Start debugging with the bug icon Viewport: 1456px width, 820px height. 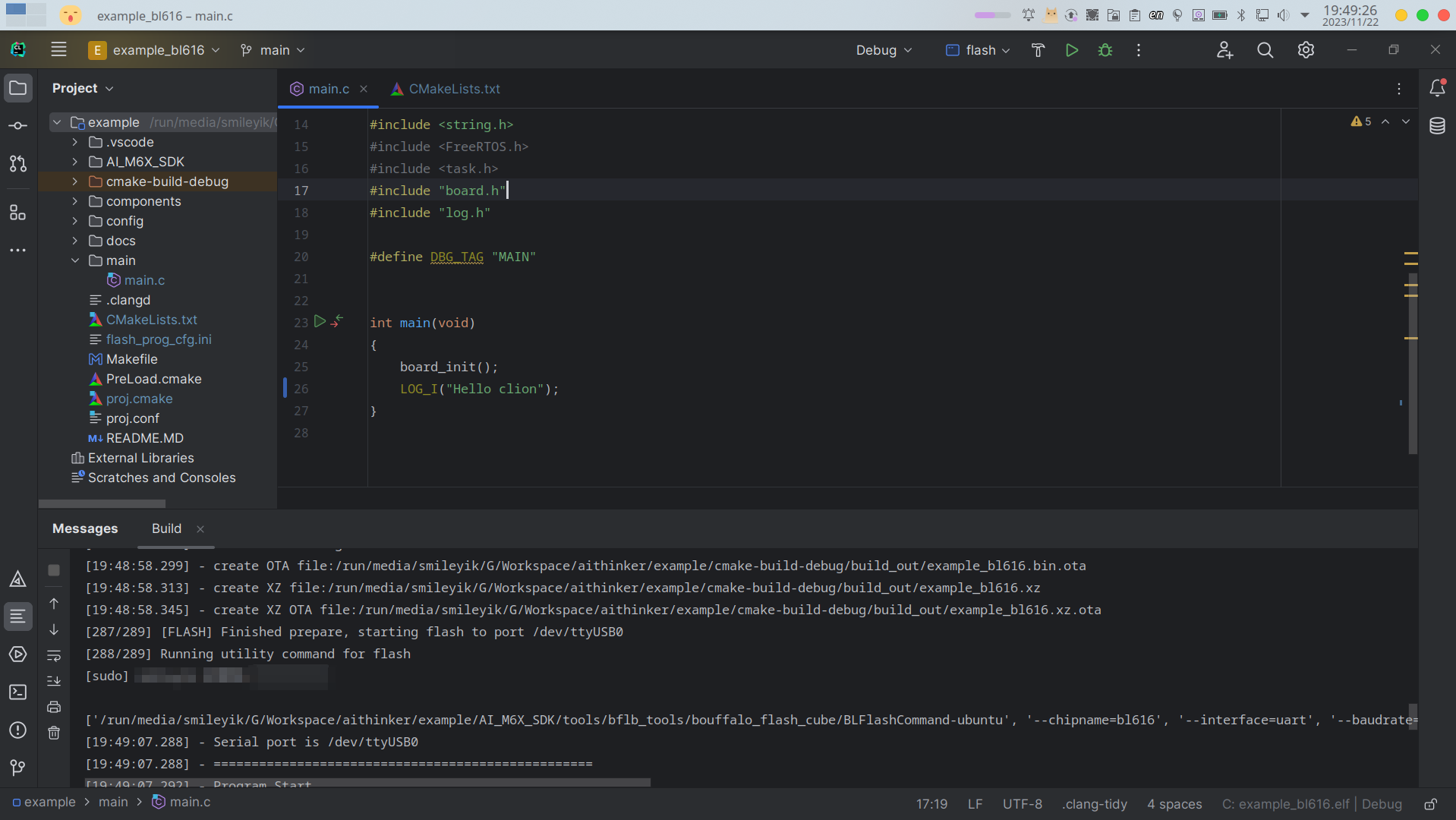tap(1105, 50)
